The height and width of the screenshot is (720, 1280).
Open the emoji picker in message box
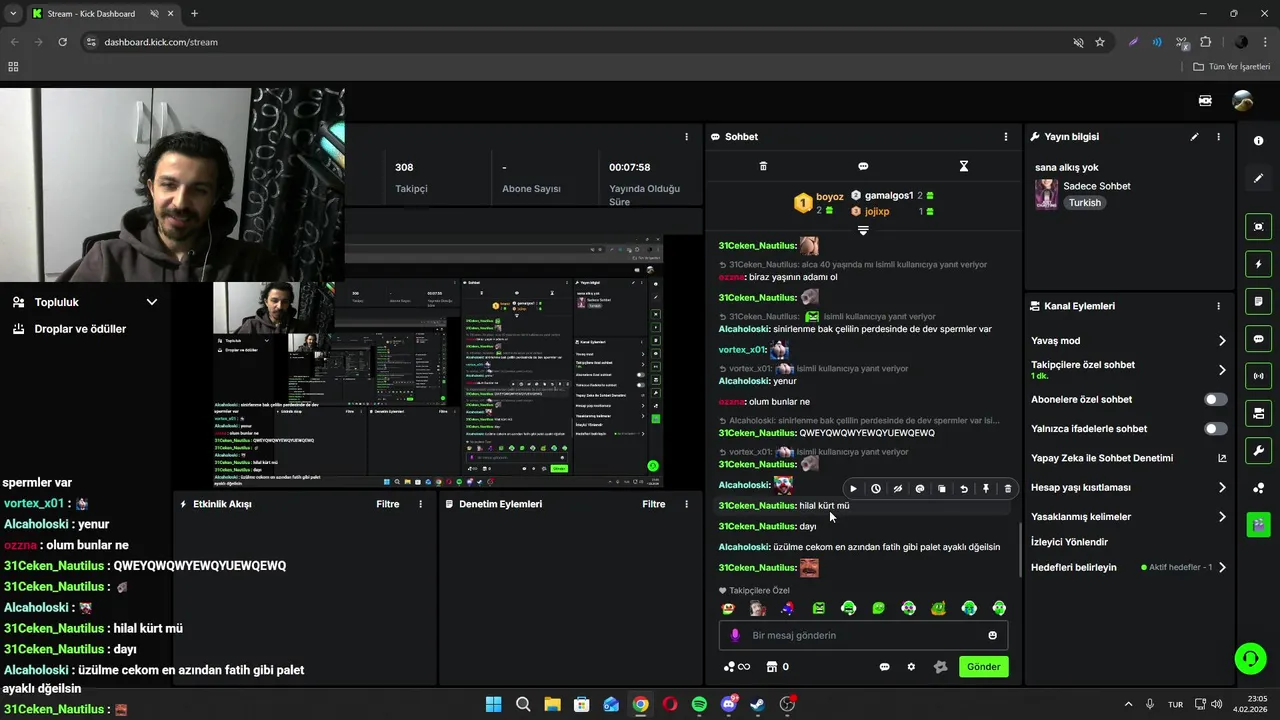point(992,635)
